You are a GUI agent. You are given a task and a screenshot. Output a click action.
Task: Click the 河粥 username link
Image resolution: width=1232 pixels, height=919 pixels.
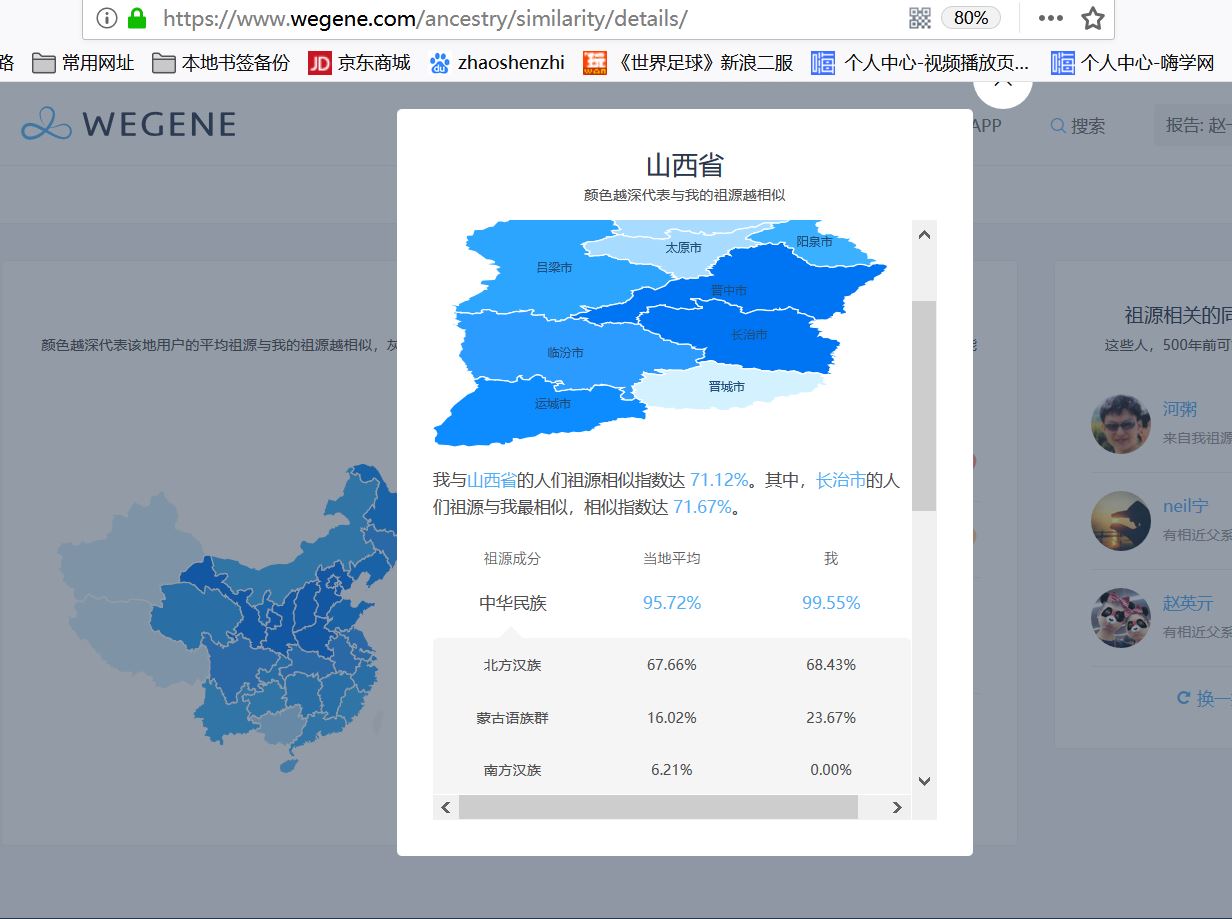point(1180,409)
